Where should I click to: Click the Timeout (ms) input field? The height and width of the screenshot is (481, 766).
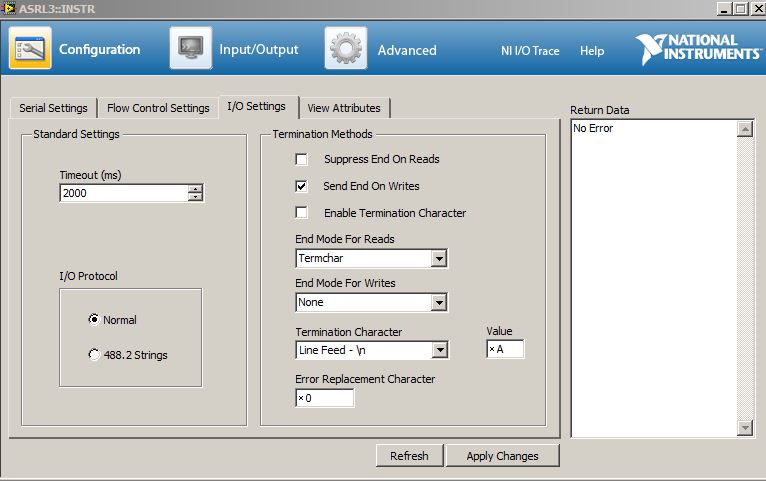point(124,193)
